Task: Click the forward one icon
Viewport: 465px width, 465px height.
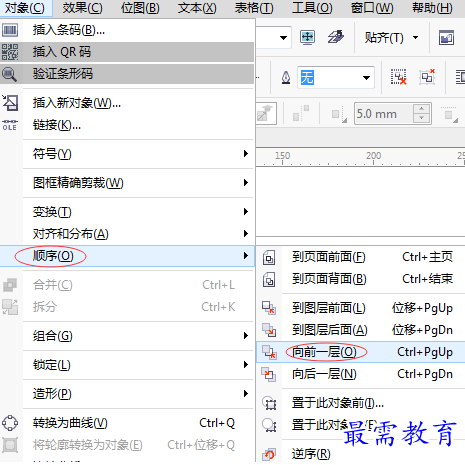Action: coord(269,352)
